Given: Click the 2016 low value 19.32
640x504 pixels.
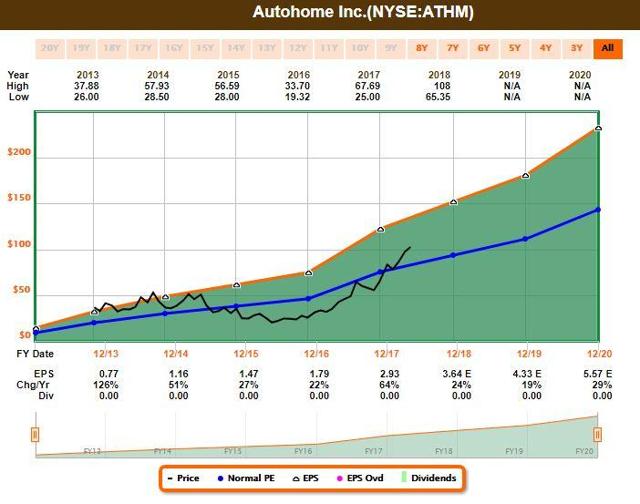Looking at the screenshot, I should pos(297,97).
